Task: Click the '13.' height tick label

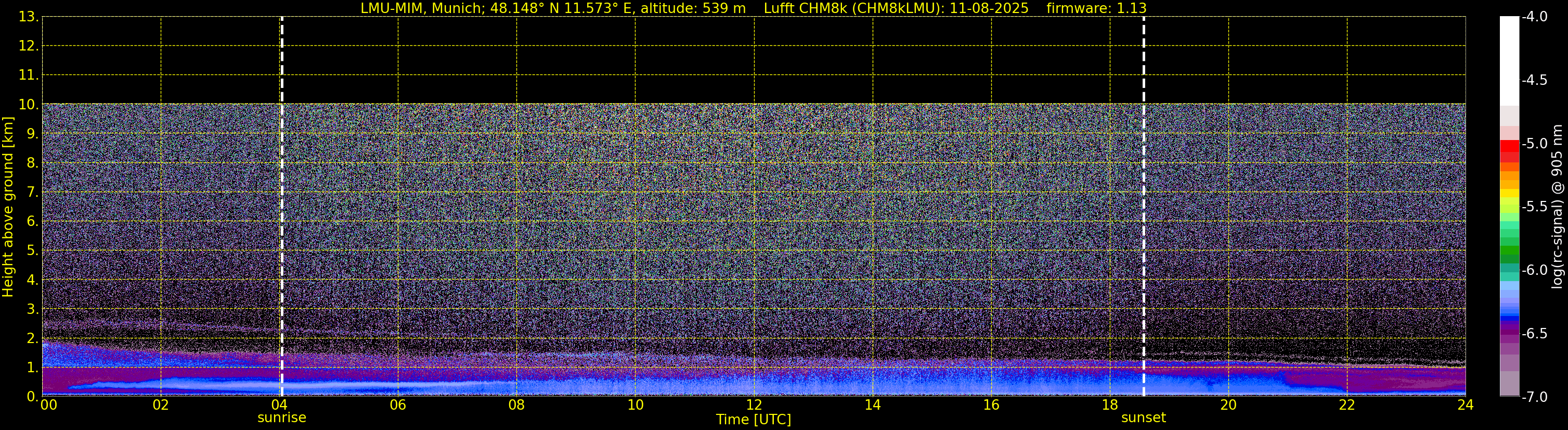Action: pyautogui.click(x=29, y=17)
